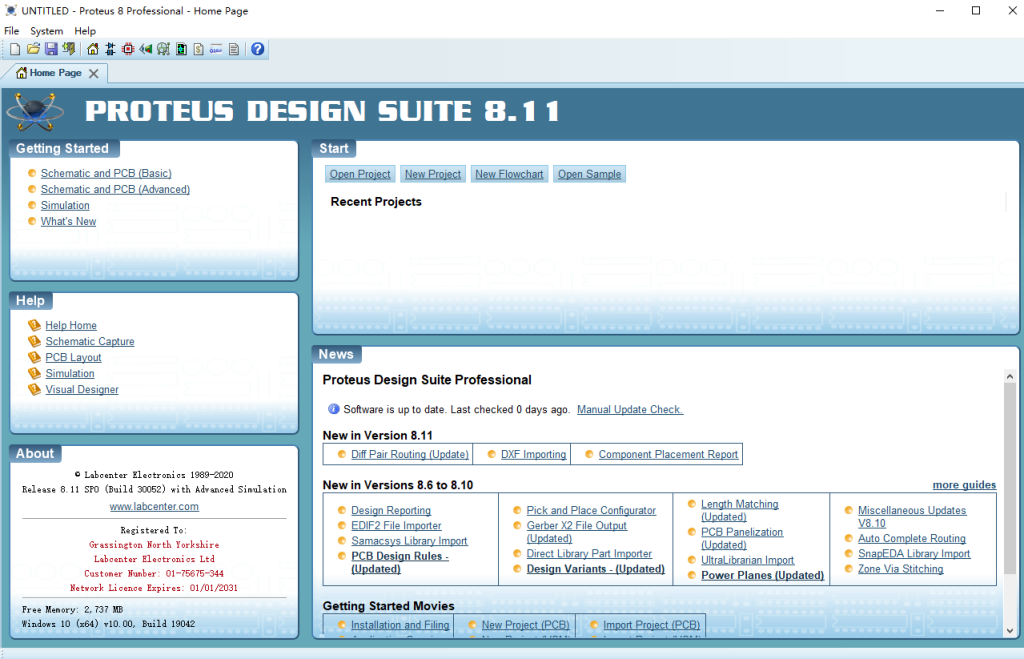Screen dimensions: 1024x659
Task: Open PCB Layout via the red chip icon
Action: coord(128,49)
